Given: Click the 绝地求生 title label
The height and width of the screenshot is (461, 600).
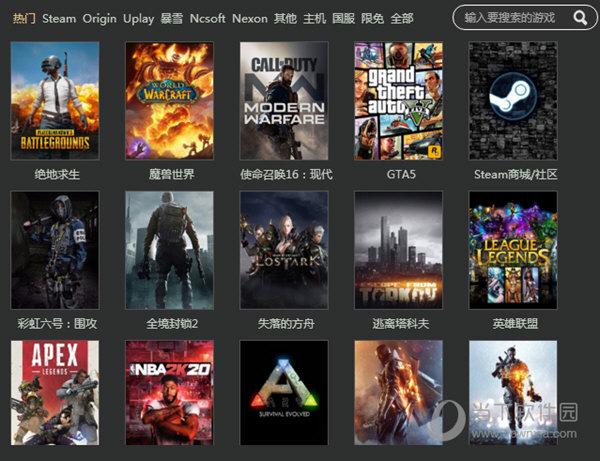Looking at the screenshot, I should pos(57,174).
